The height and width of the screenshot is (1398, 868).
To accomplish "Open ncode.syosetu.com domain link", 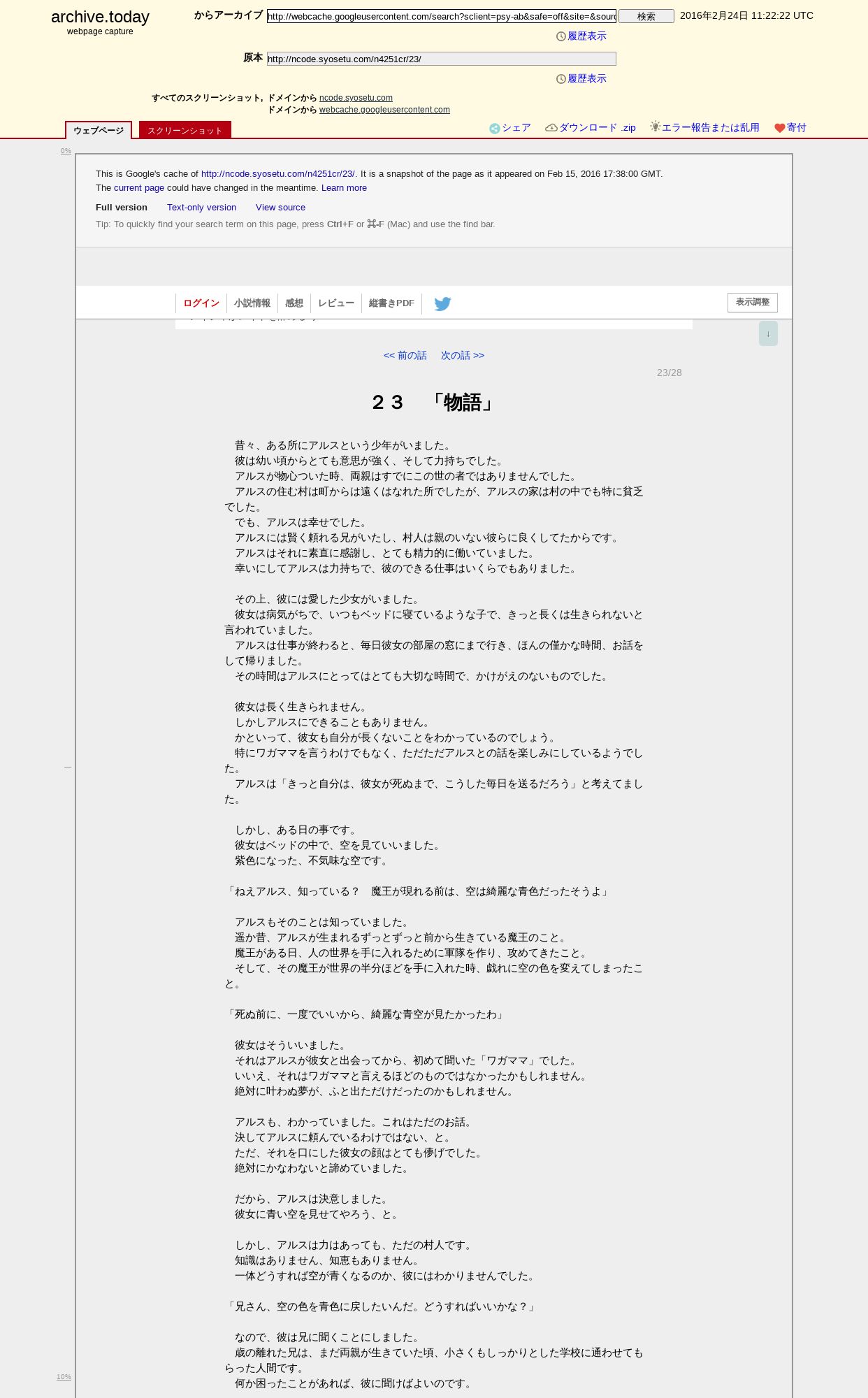I will [356, 98].
